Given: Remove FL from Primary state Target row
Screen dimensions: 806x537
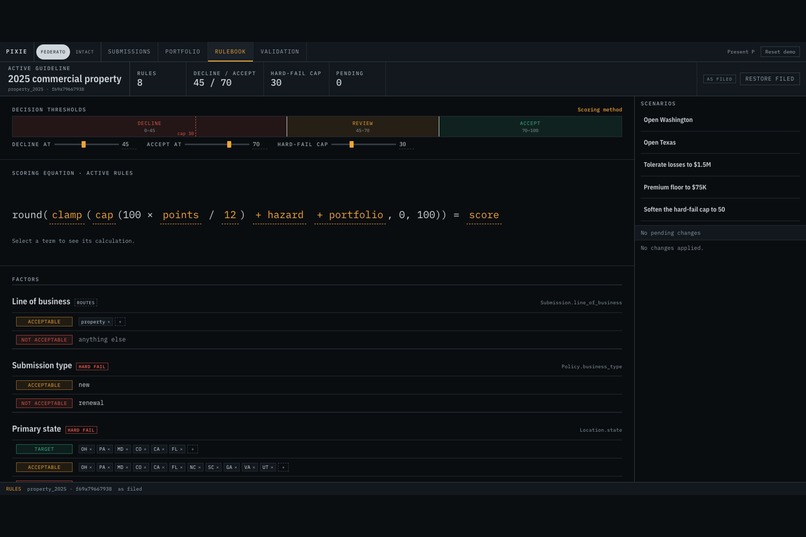Looking at the screenshot, I should 181,449.
